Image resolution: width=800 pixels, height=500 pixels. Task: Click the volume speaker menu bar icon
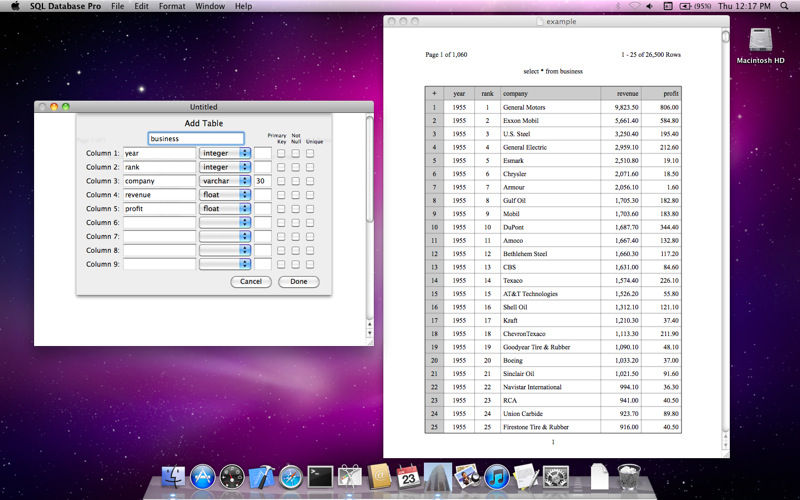click(x=649, y=6)
